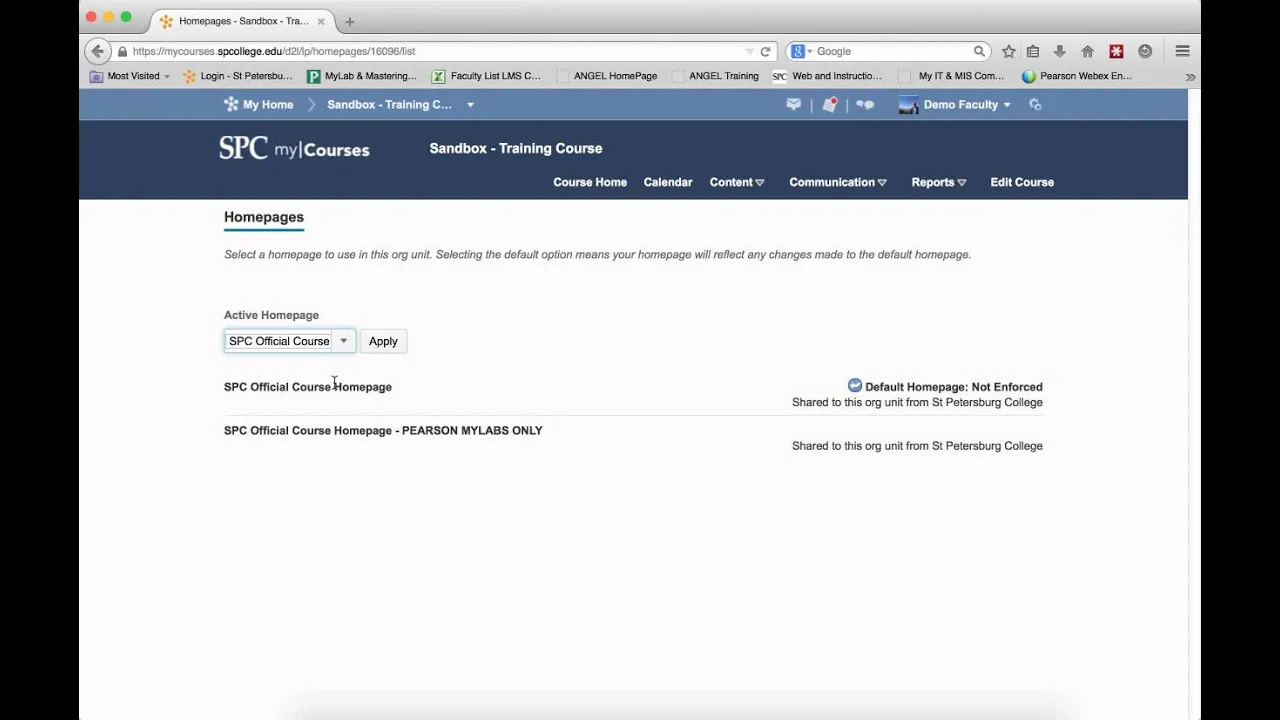This screenshot has height=720, width=1280.
Task: Open the subscription alerts chat bubbles icon
Action: (x=865, y=104)
